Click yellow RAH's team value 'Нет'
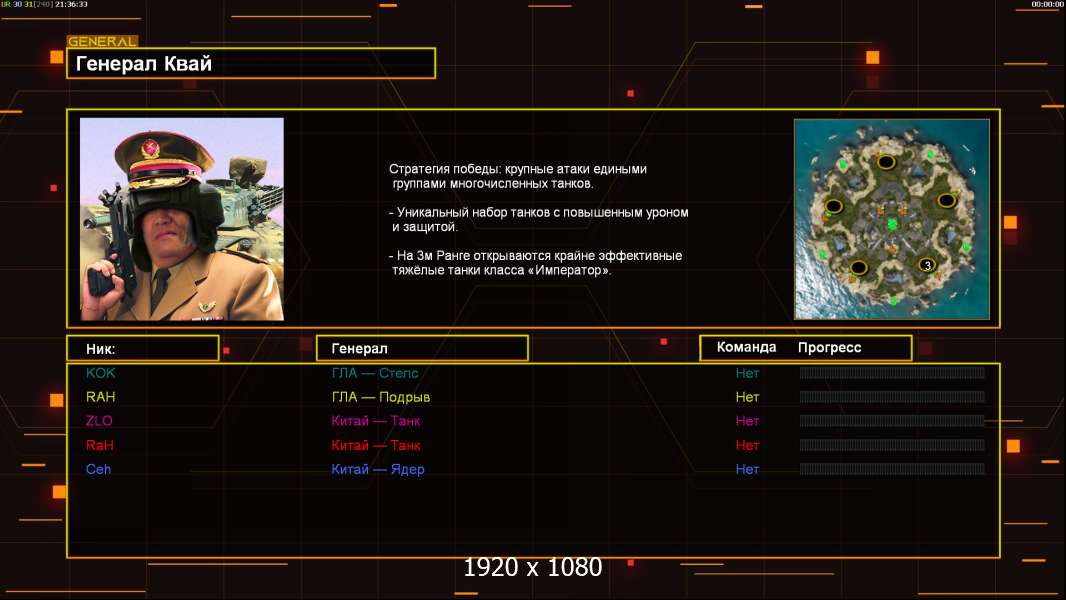The image size is (1066, 600). (747, 397)
